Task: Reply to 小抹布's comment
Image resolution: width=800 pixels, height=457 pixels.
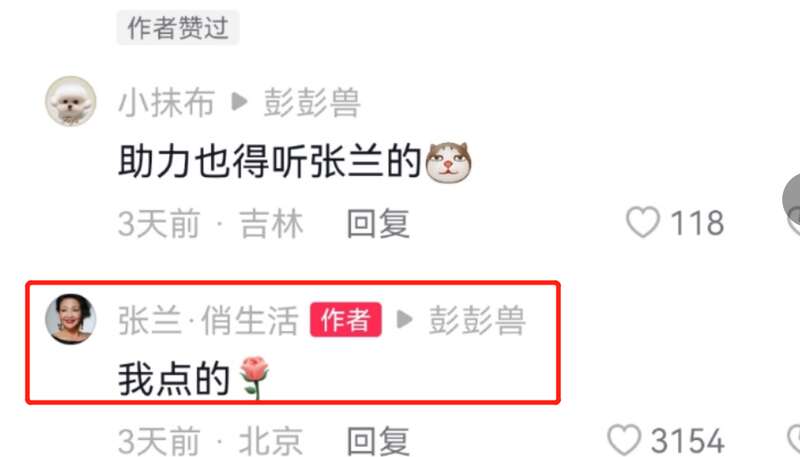Action: (378, 223)
